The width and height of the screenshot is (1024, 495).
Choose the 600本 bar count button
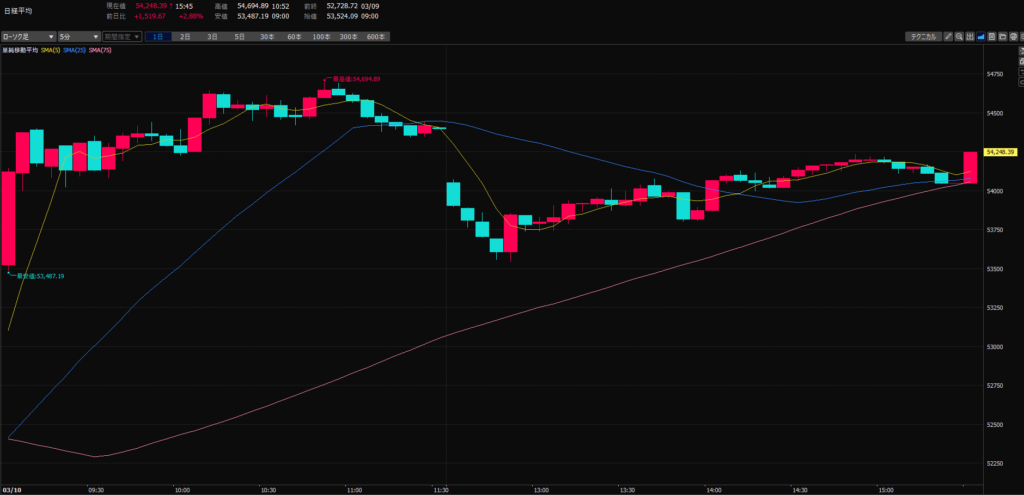point(376,37)
